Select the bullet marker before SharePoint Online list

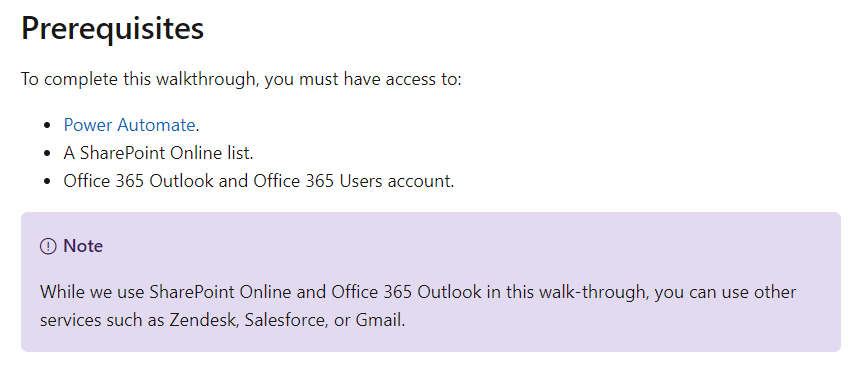pyautogui.click(x=48, y=154)
